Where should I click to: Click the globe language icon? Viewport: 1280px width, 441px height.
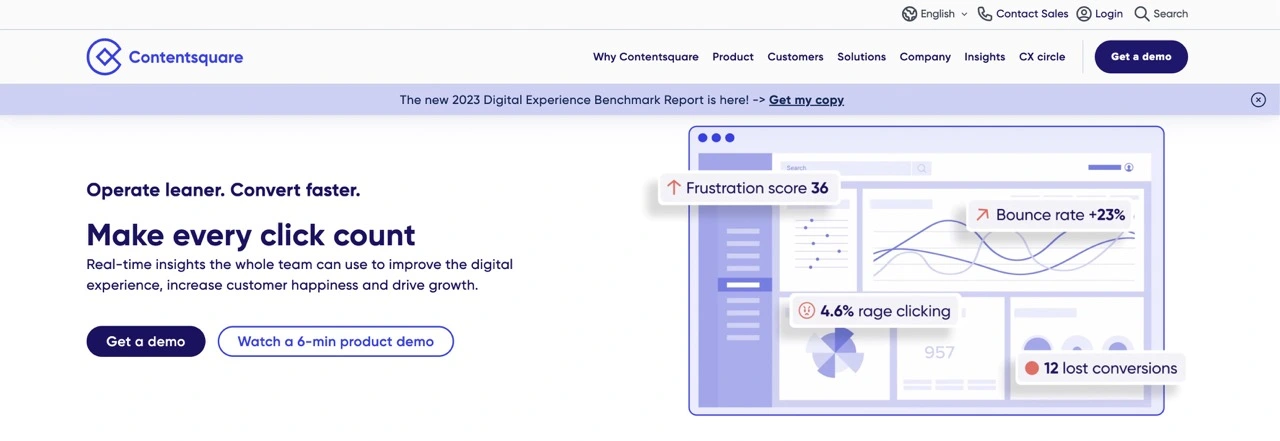(x=909, y=14)
